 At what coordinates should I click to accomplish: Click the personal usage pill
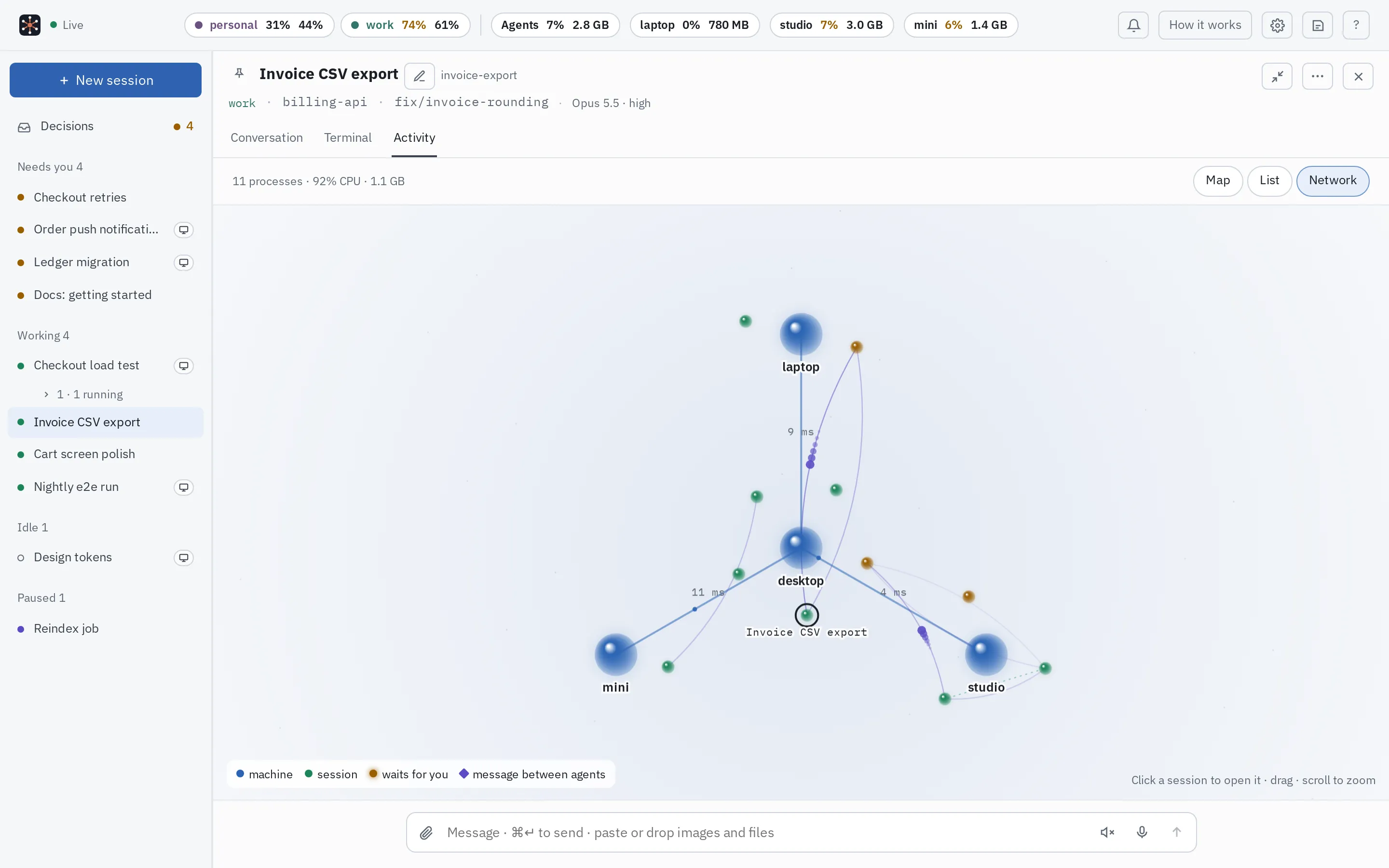tap(259, 25)
